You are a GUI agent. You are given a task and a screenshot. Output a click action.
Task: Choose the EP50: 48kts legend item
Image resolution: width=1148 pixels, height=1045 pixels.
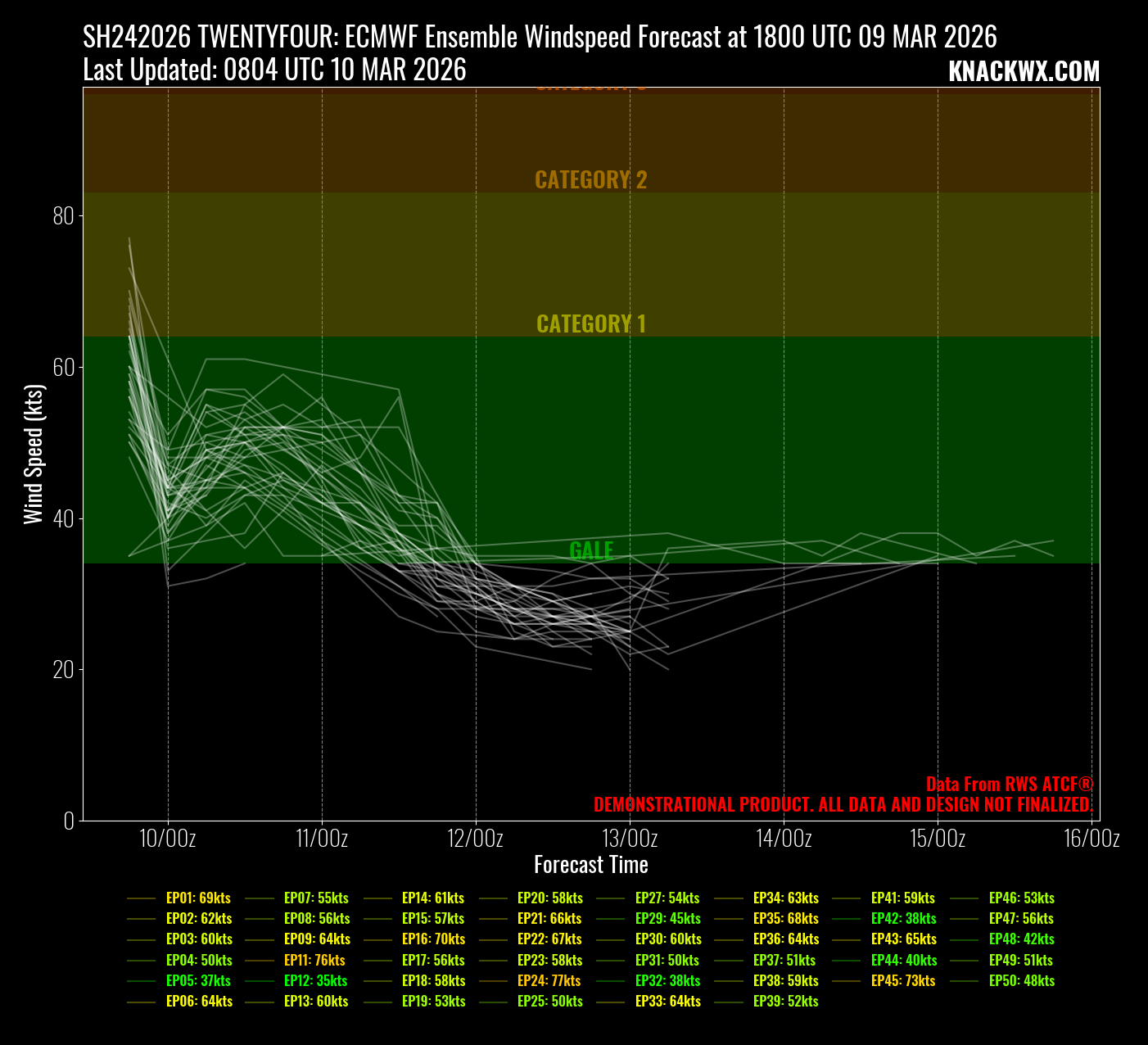1021,980
